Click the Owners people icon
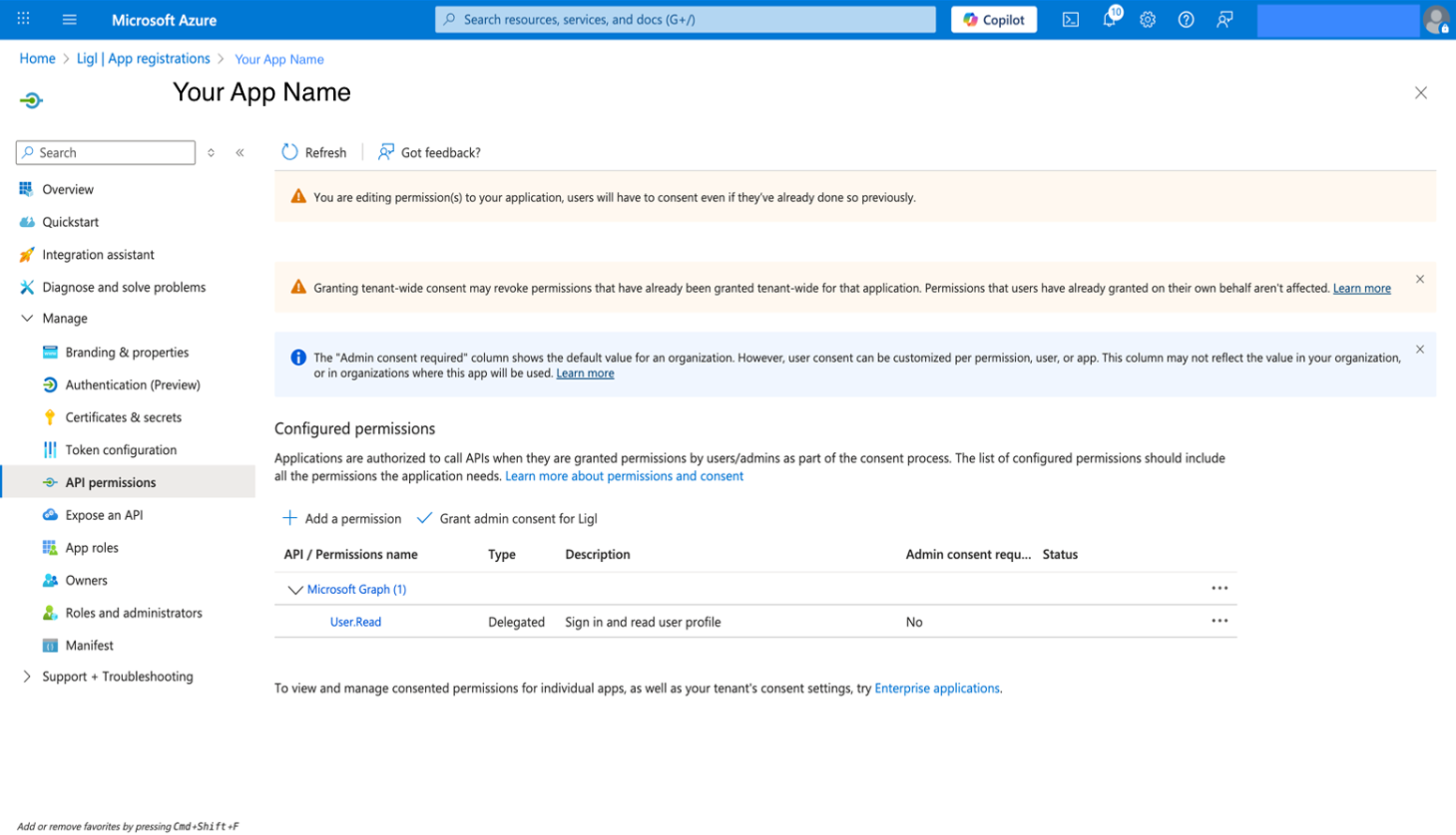Screen dimensions: 1456x835 (x=50, y=581)
